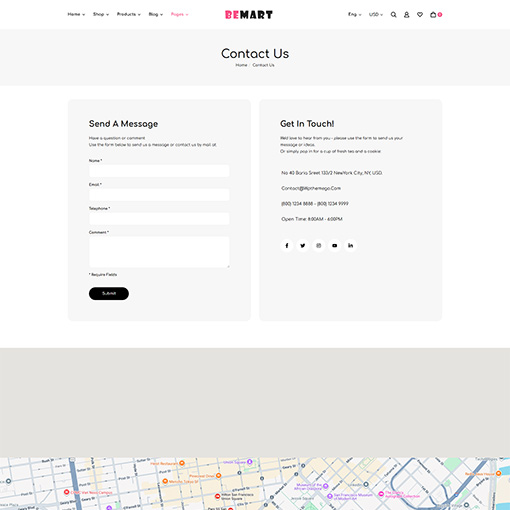Click the Require Fields note
Image resolution: width=510 pixels, height=510 pixels.
(103, 275)
